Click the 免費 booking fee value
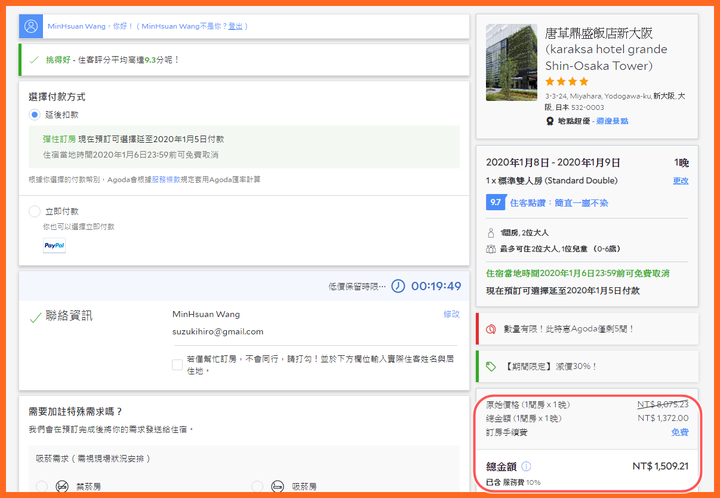Viewport: 720px width, 498px height. pos(680,432)
